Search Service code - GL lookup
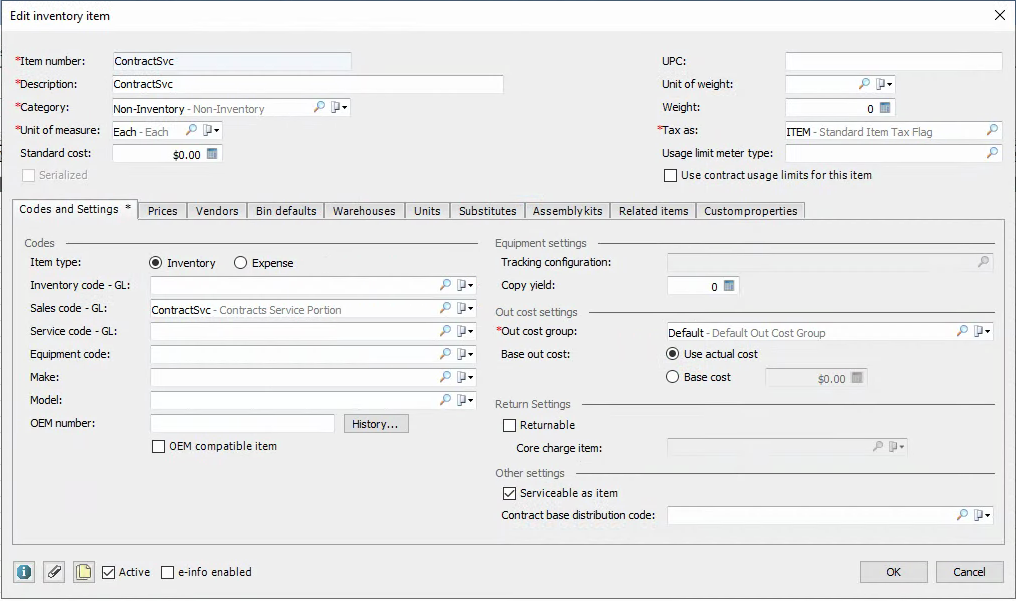1016x601 pixels. pos(445,331)
